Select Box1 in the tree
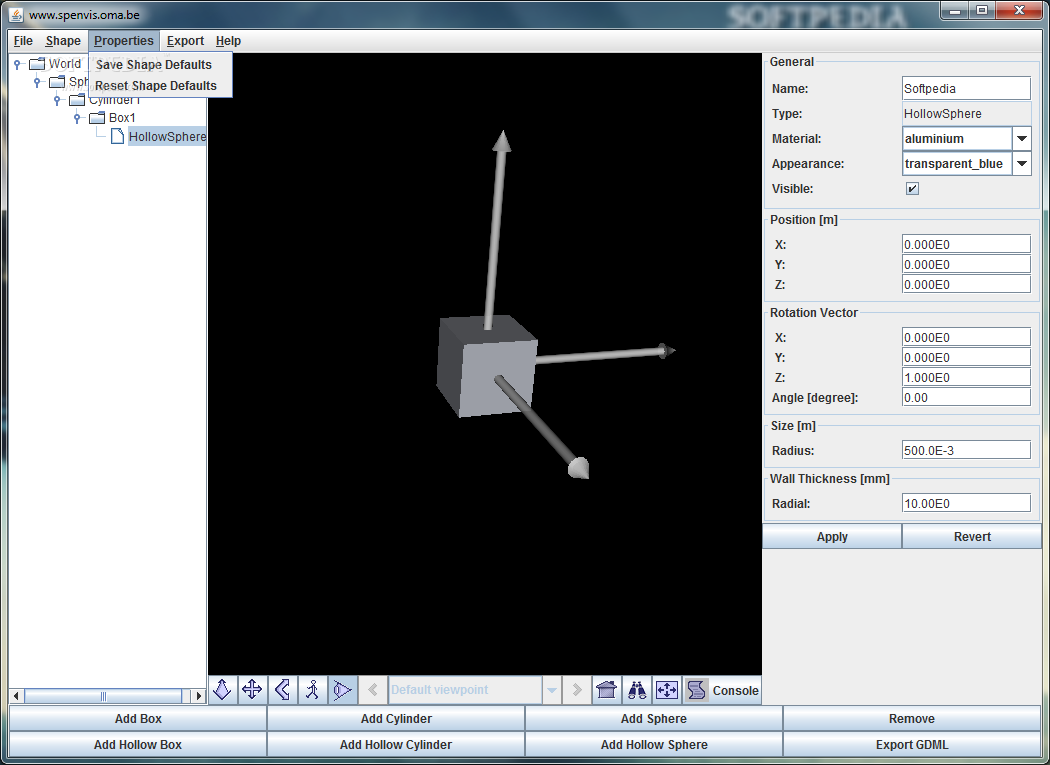1050x765 pixels. coord(122,118)
